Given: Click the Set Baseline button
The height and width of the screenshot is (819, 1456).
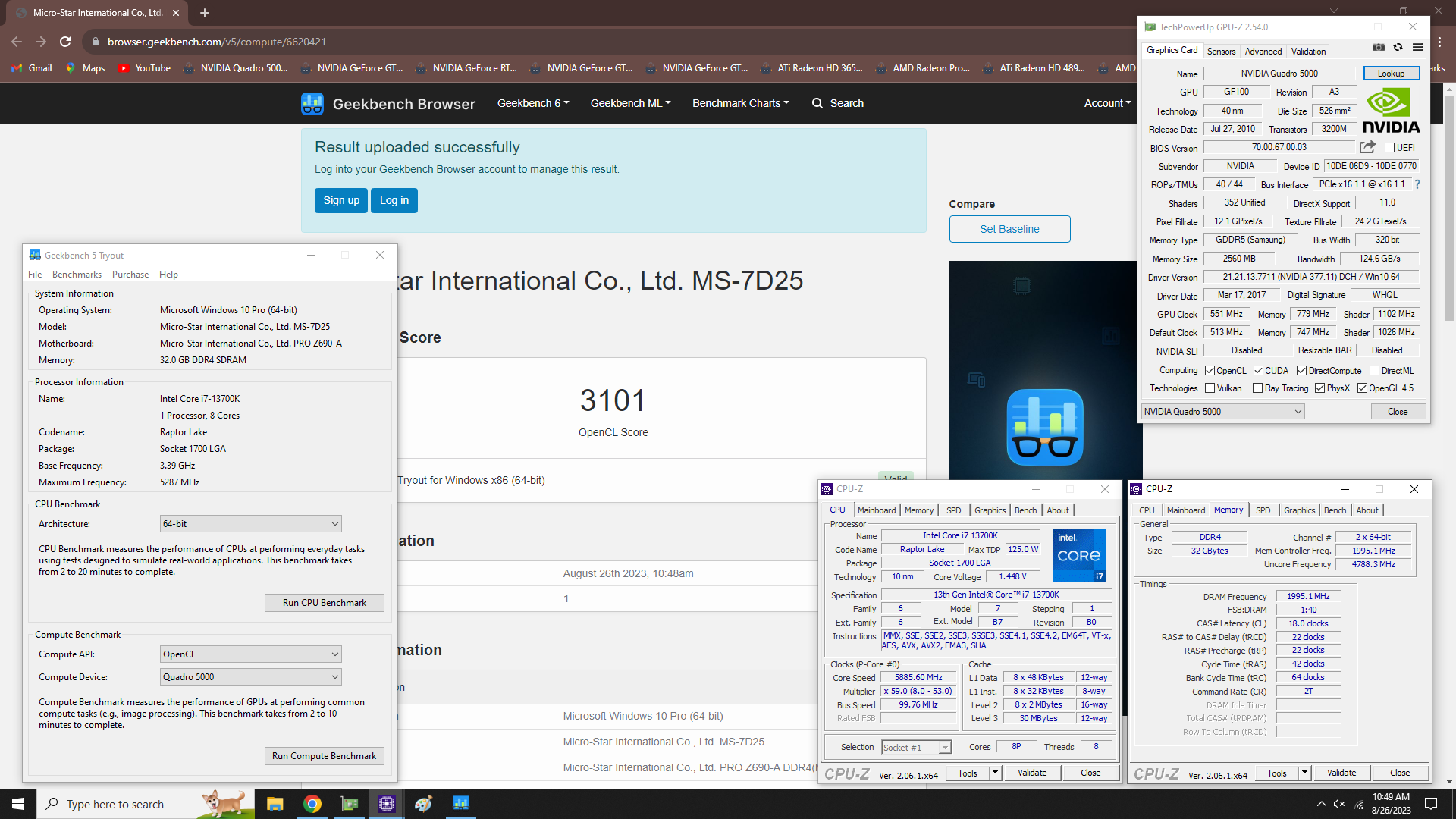Looking at the screenshot, I should click(x=1009, y=229).
